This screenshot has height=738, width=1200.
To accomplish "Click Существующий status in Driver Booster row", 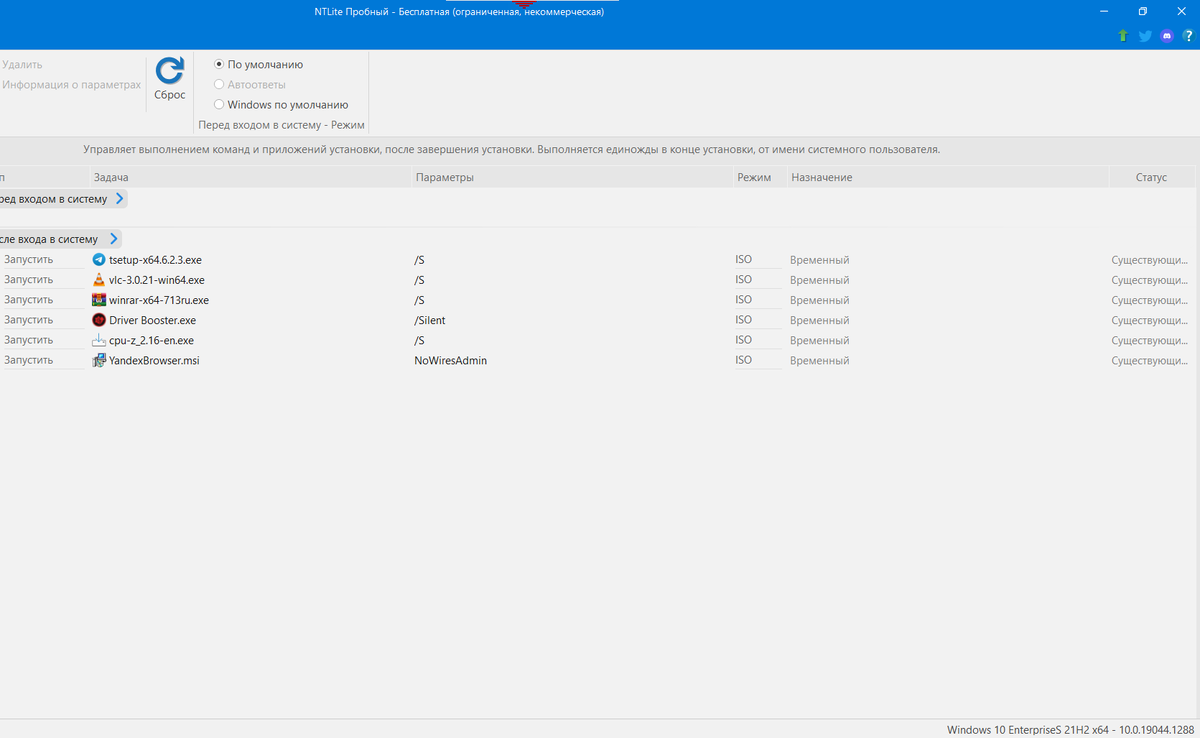I will coord(1149,320).
